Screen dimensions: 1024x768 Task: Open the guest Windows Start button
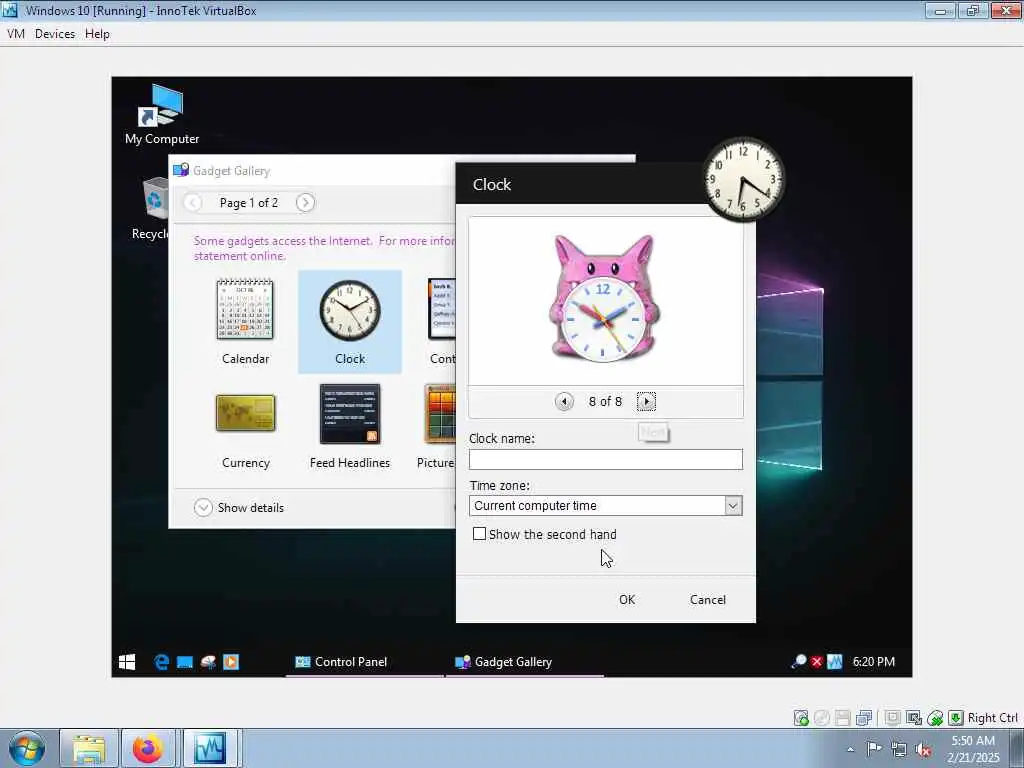(x=127, y=662)
